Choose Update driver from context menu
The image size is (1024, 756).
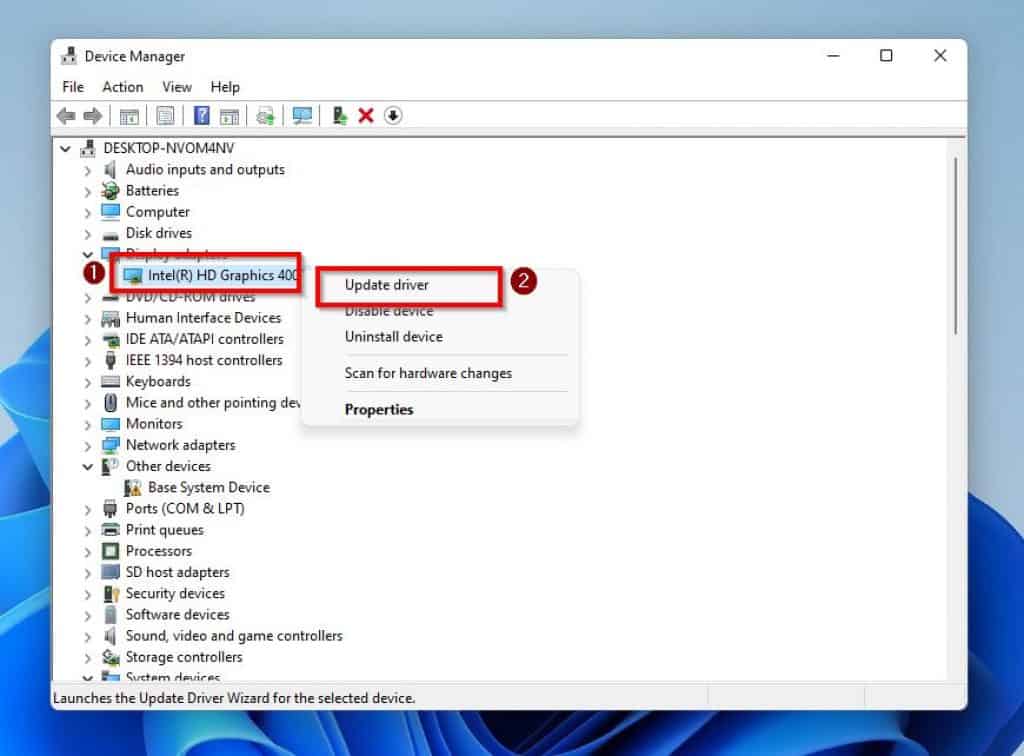pyautogui.click(x=387, y=285)
